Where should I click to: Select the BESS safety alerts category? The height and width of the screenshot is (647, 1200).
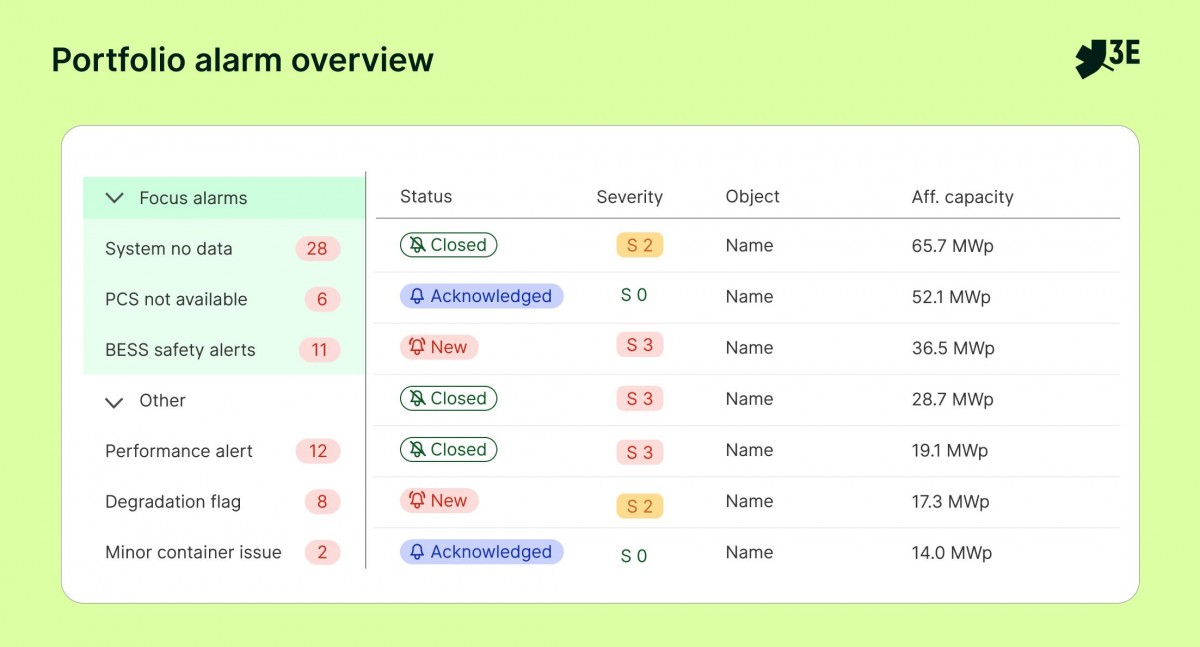point(224,350)
